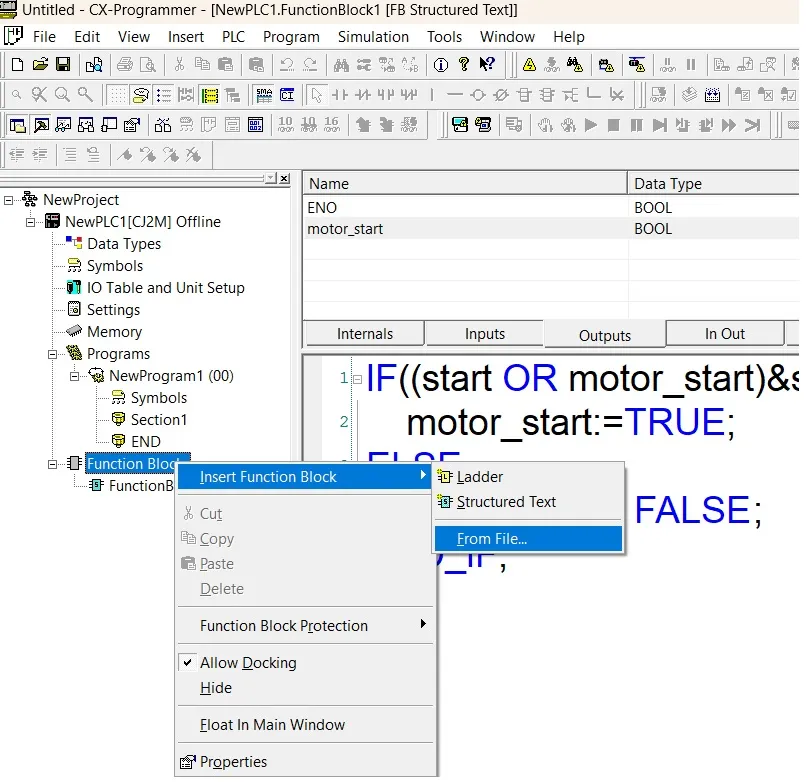
Task: Pause the simulation using the toolbar
Action: (x=634, y=124)
